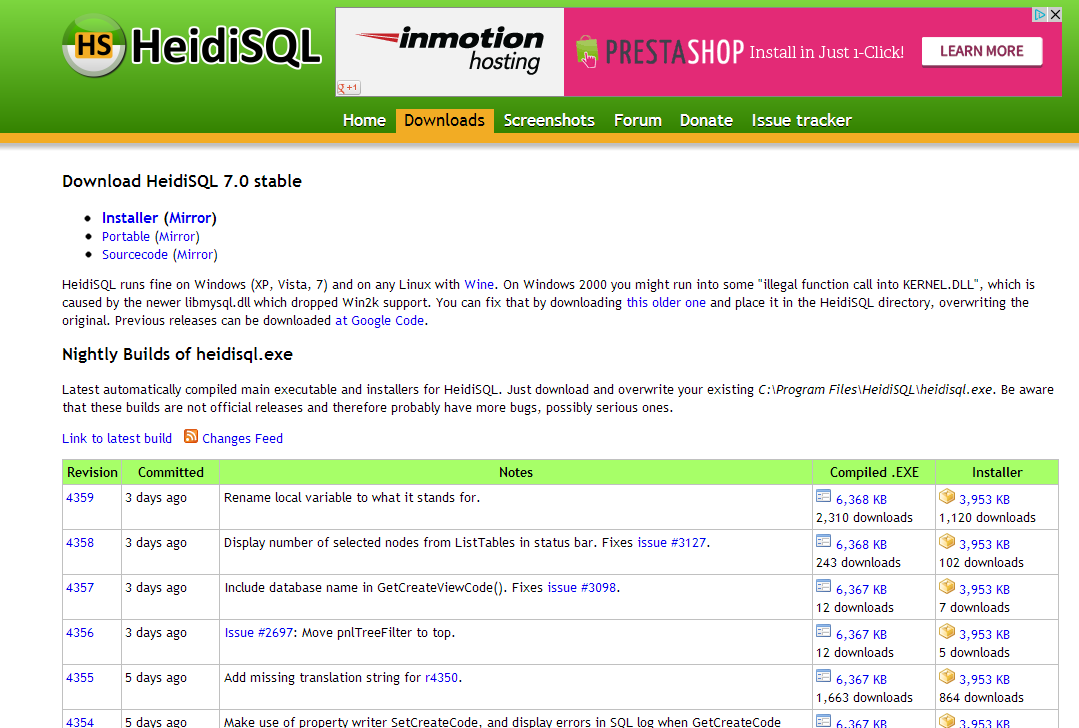
Task: Click installer package icon for revision 4356
Action: pos(947,632)
